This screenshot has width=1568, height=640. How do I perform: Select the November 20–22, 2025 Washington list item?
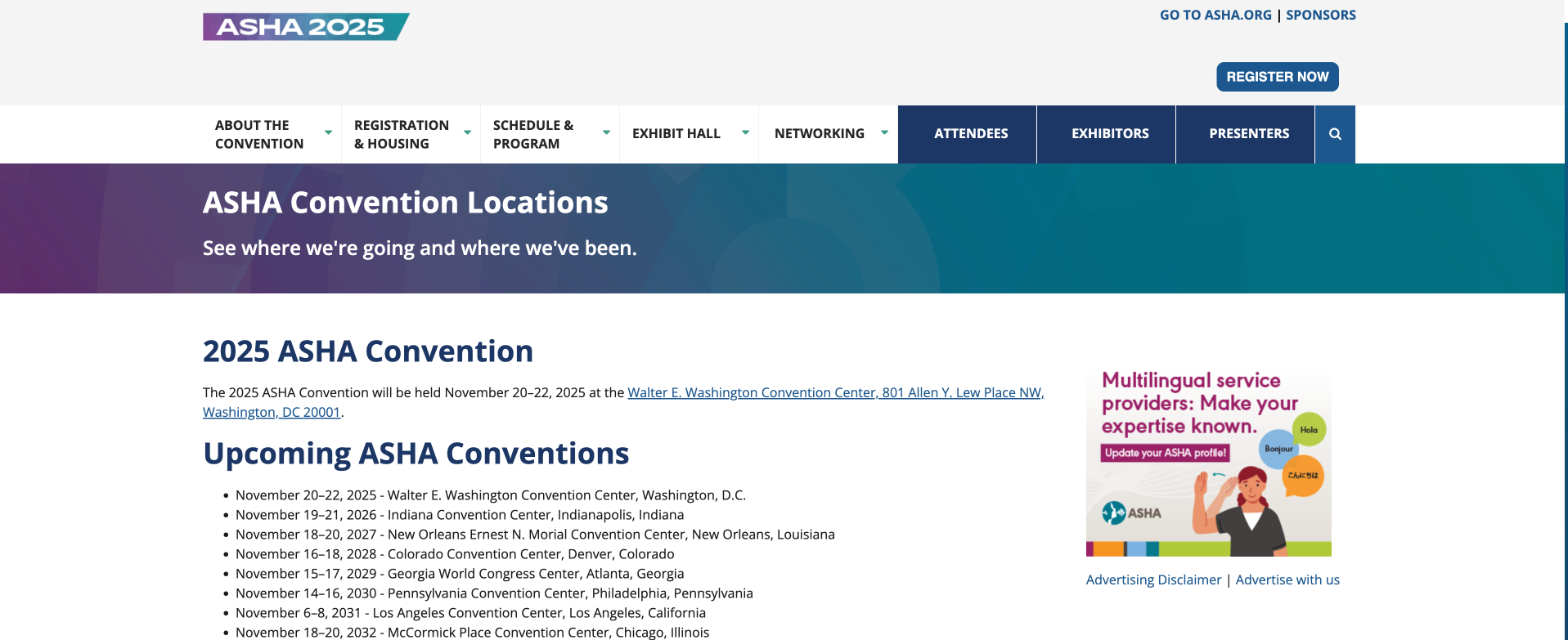click(x=491, y=495)
